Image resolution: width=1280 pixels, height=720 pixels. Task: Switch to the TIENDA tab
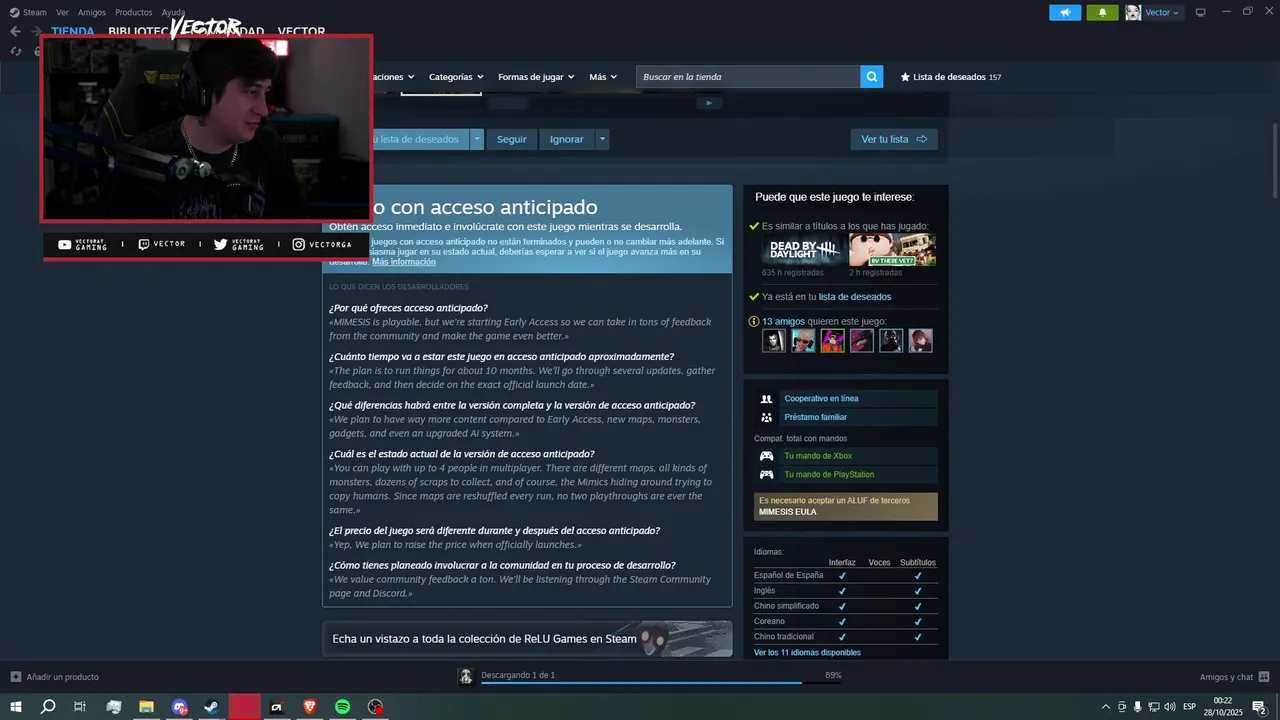click(x=73, y=32)
